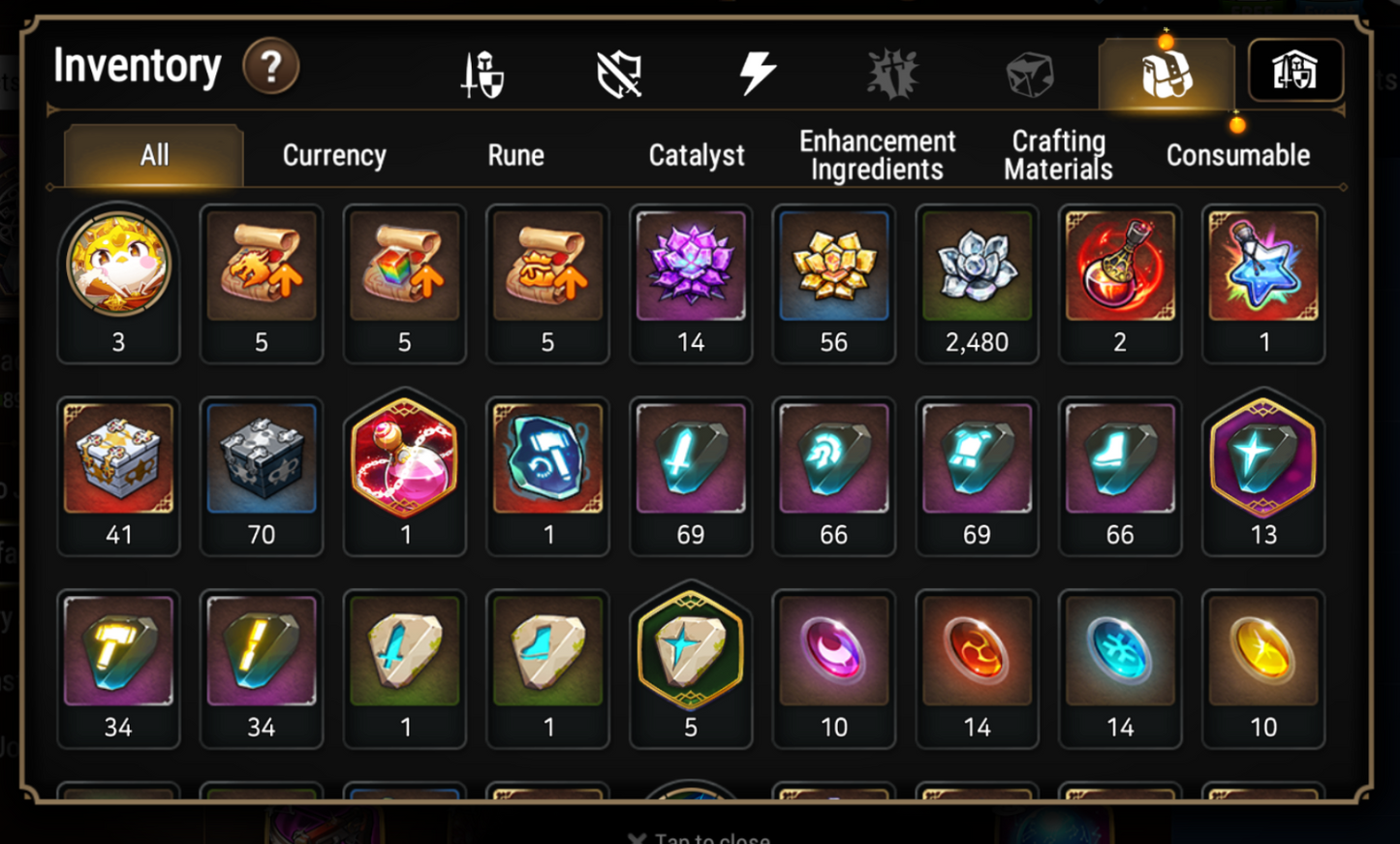1400x844 pixels.
Task: Select the crossed-out shield category icon
Action: pyautogui.click(x=619, y=74)
